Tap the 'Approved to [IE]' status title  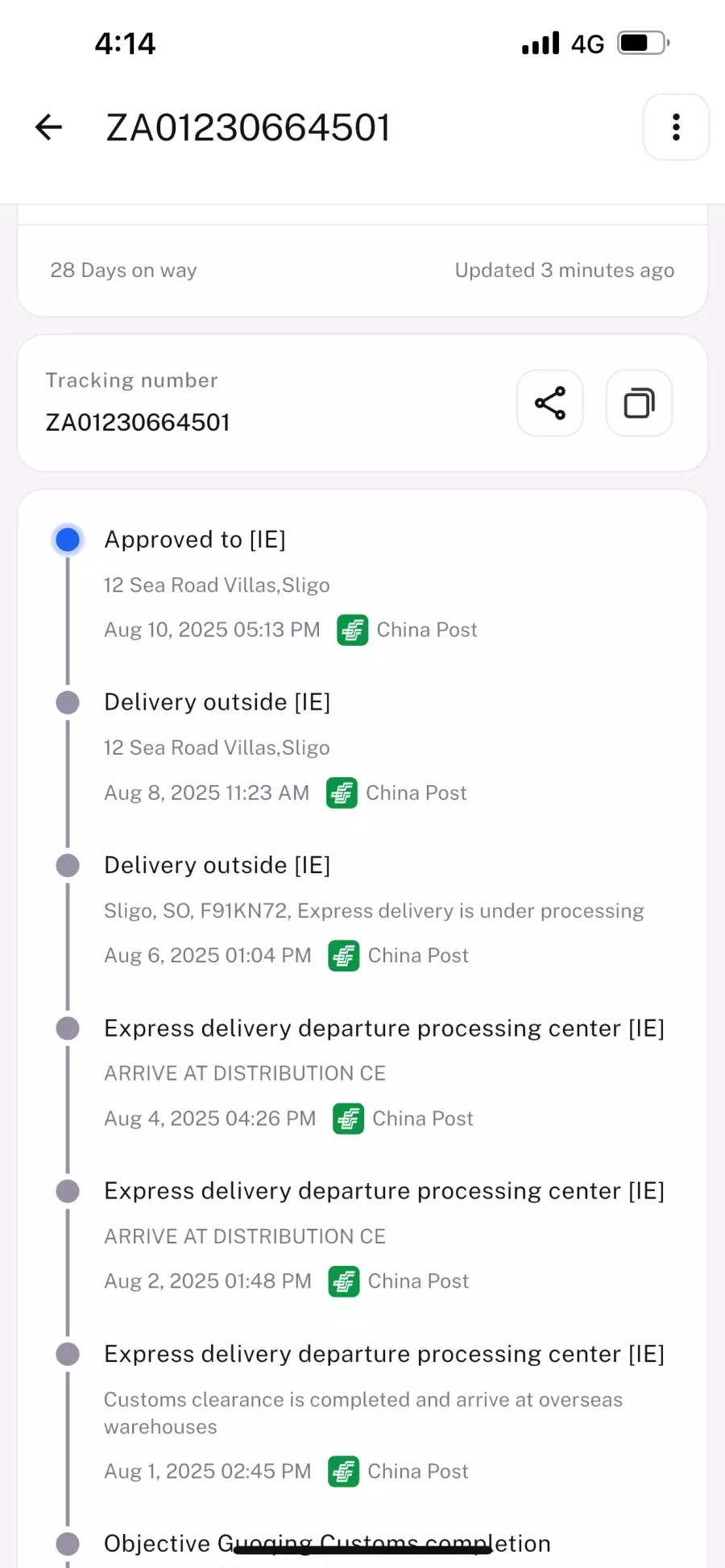[195, 540]
